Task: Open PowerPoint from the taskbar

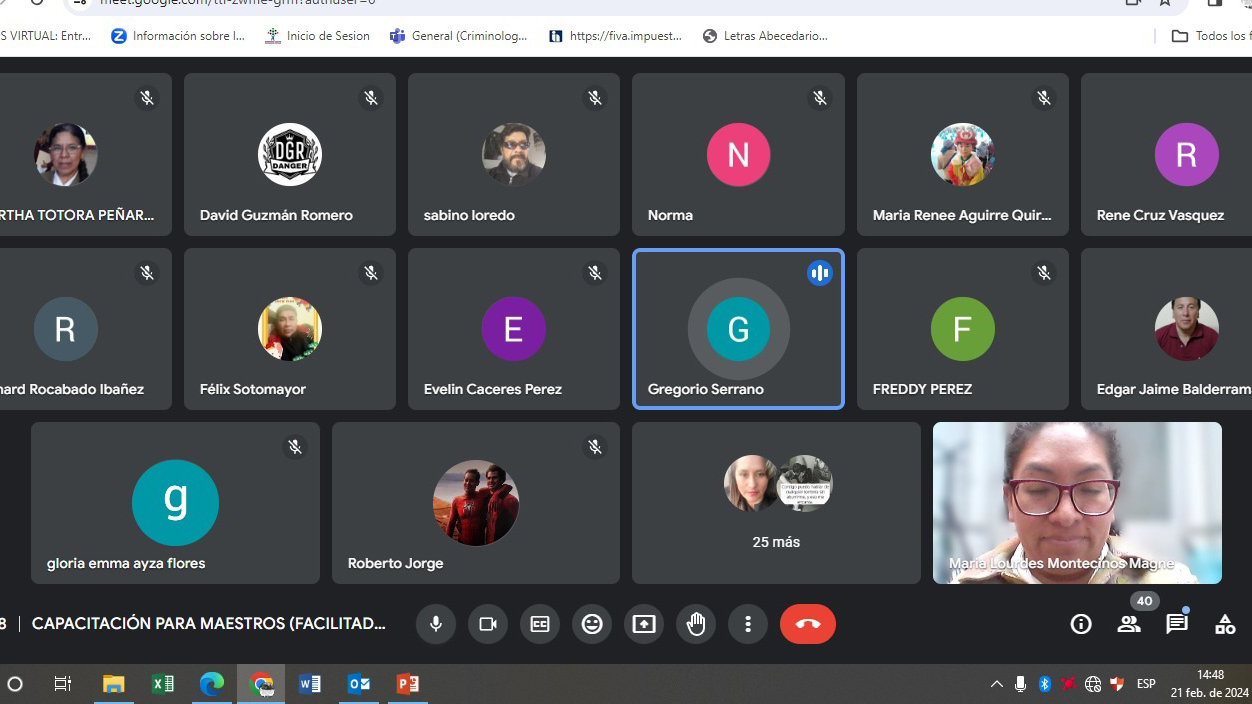Action: (x=408, y=684)
